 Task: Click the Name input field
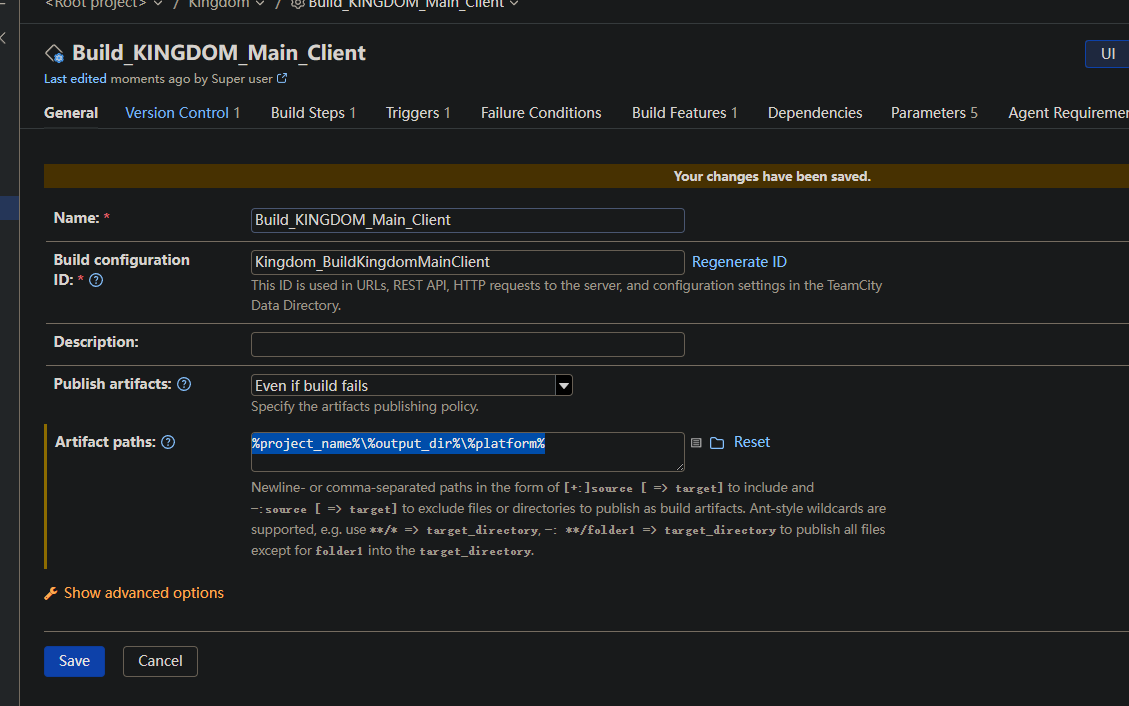467,220
